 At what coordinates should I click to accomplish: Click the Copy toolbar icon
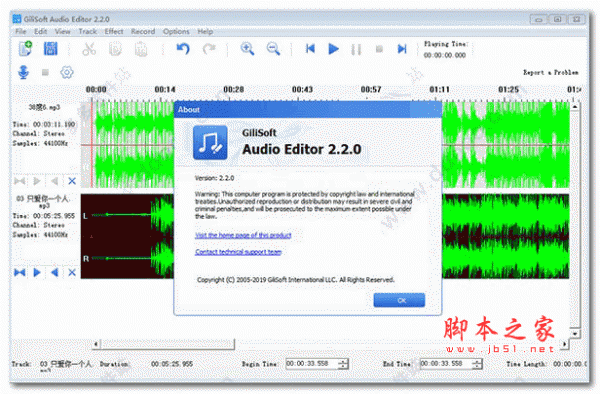115,49
